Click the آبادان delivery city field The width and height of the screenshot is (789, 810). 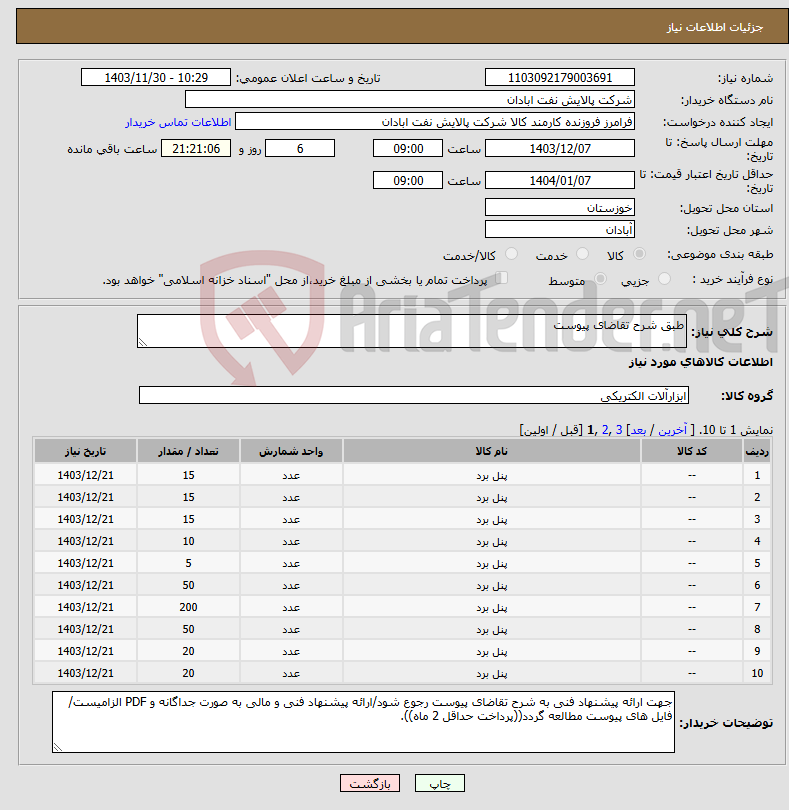pyautogui.click(x=560, y=229)
